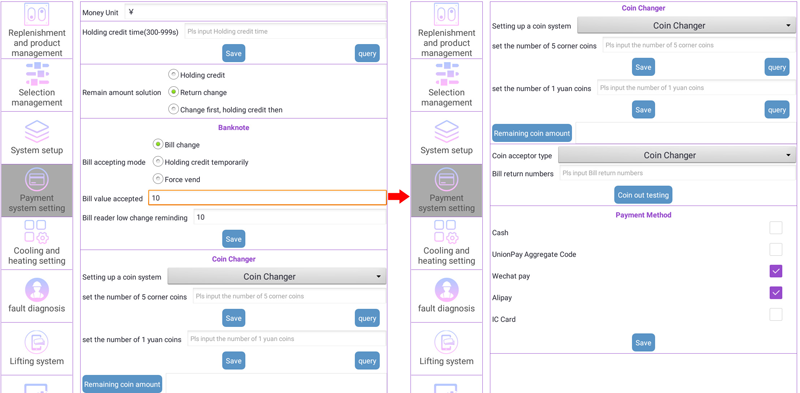
Task: Click 5 corner coins input in left screen
Action: click(x=289, y=296)
